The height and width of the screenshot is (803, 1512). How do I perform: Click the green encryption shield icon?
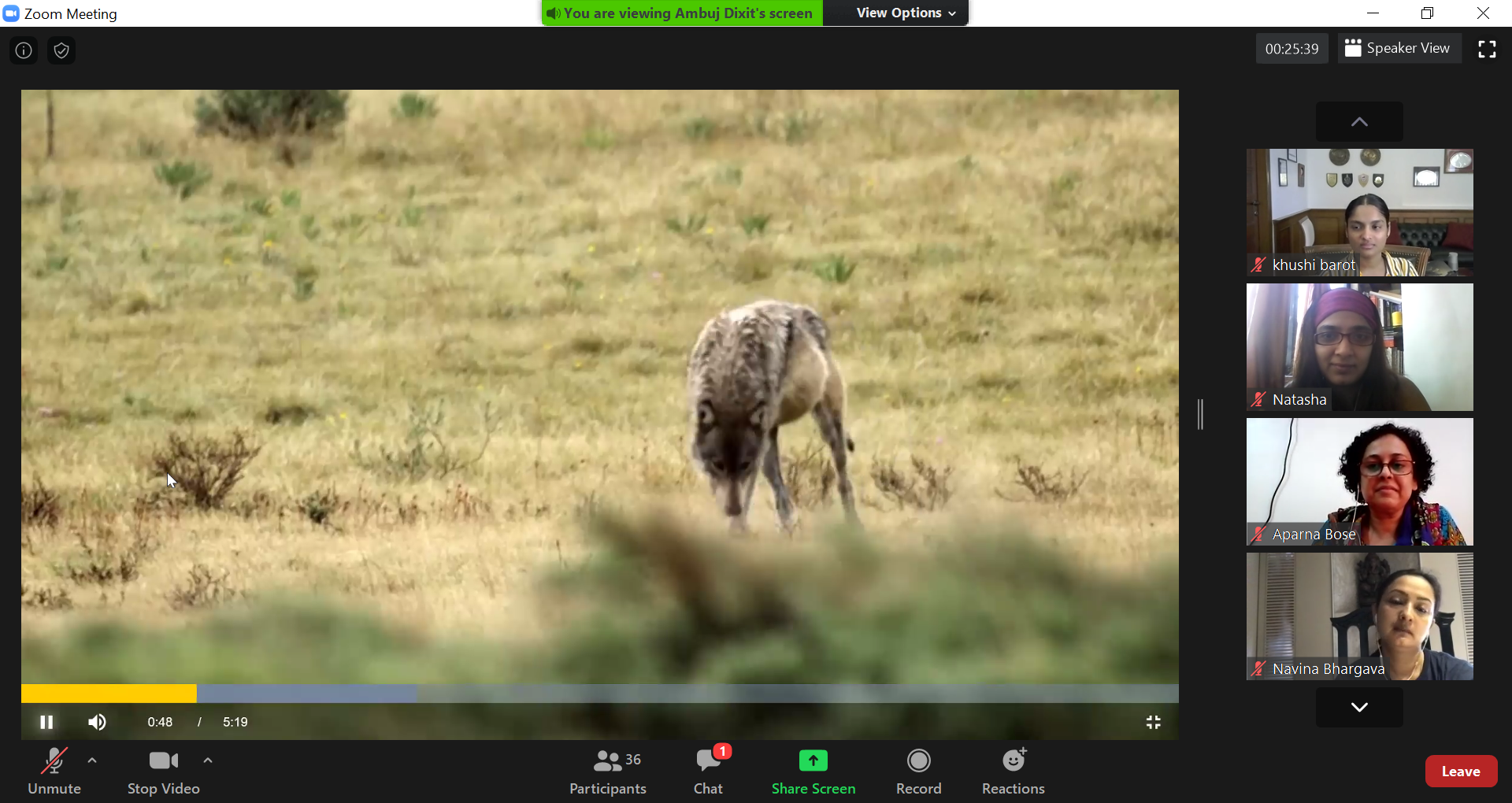click(61, 50)
